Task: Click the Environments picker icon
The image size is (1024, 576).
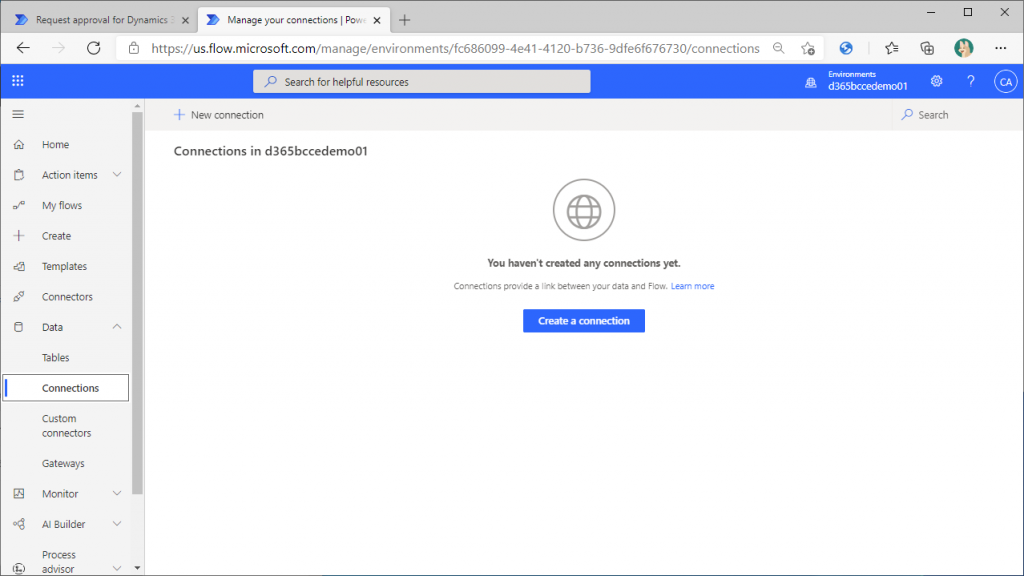Action: click(x=810, y=82)
